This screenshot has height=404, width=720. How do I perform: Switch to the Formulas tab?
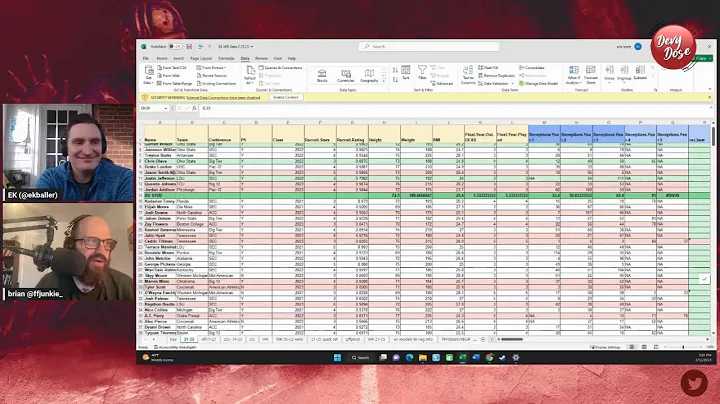click(226, 58)
